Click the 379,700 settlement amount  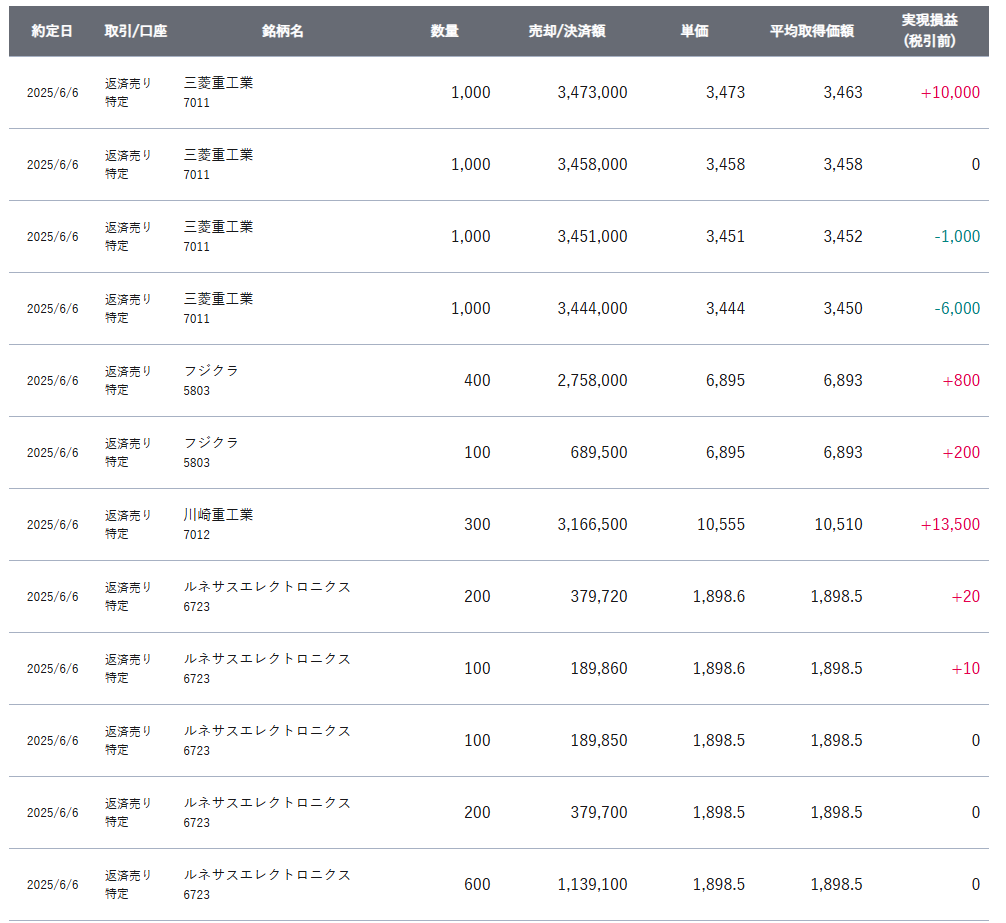(599, 812)
